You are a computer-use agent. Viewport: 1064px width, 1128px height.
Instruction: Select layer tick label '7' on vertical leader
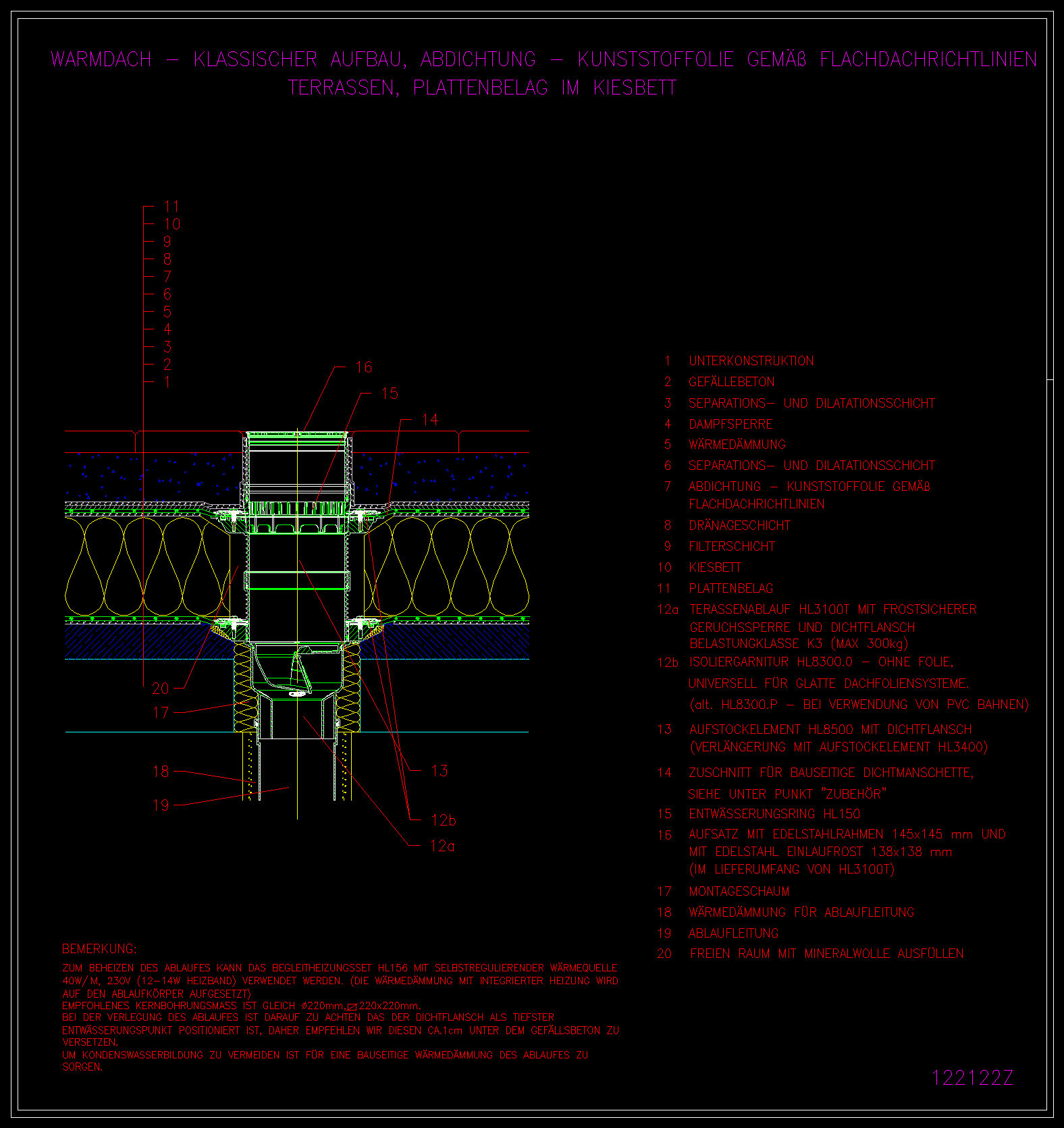coord(167,277)
